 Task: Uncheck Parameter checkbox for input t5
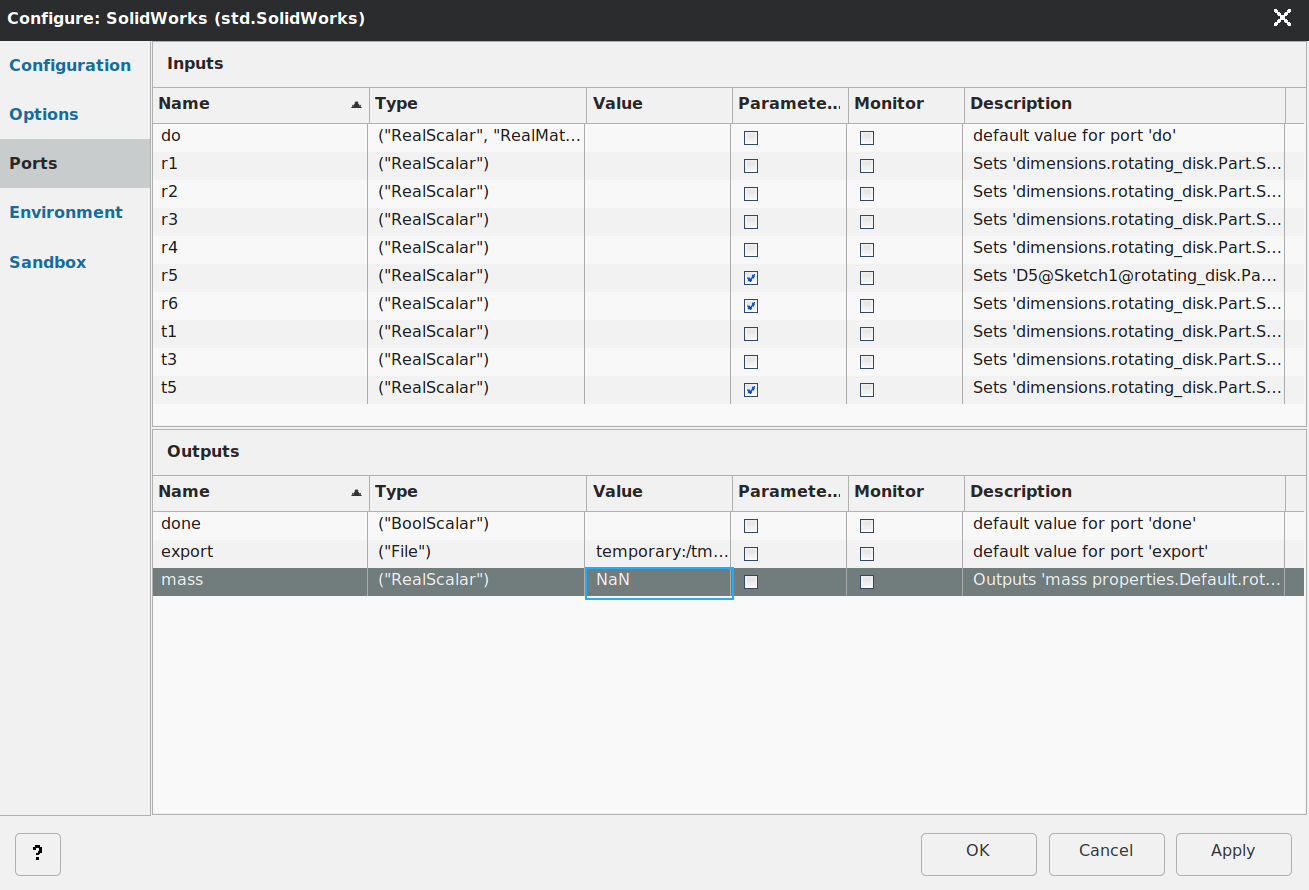pyautogui.click(x=751, y=390)
